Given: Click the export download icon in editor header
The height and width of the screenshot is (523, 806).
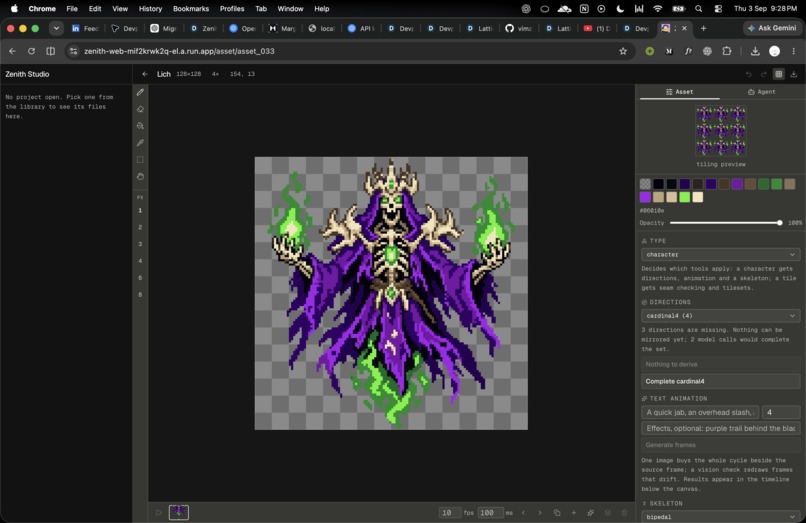Looking at the screenshot, I should [x=794, y=74].
